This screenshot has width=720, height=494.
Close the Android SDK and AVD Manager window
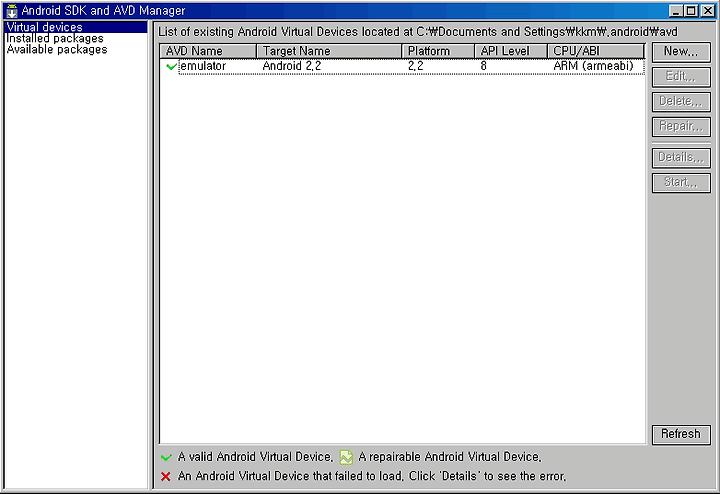point(708,11)
